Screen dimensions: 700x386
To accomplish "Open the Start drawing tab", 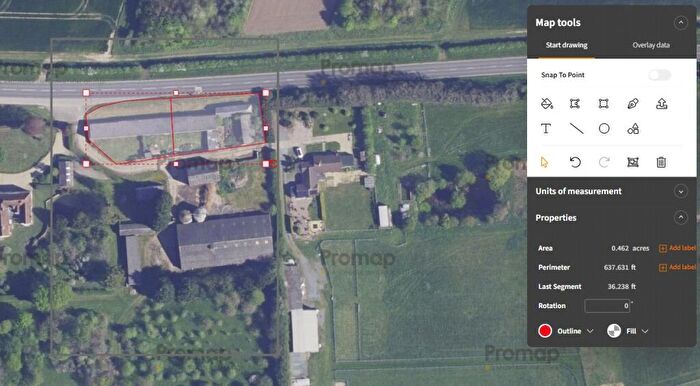I will pyautogui.click(x=566, y=45).
